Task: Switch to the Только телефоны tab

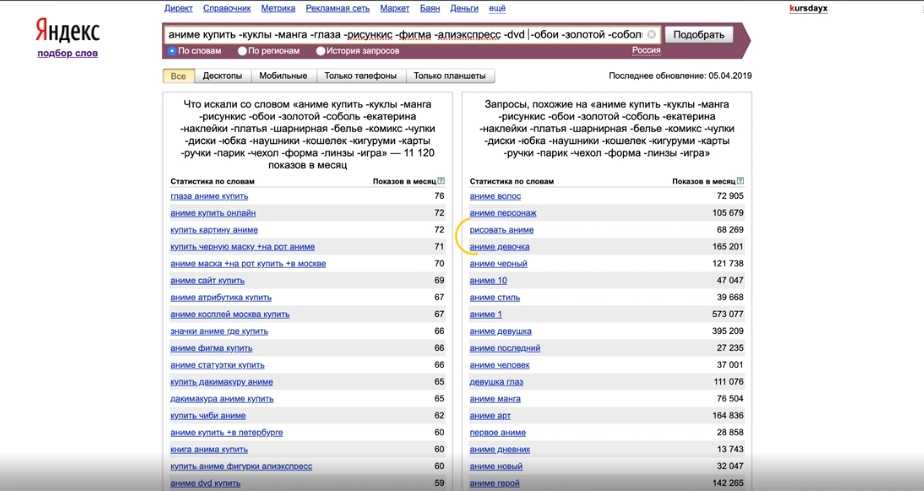Action: (360, 76)
